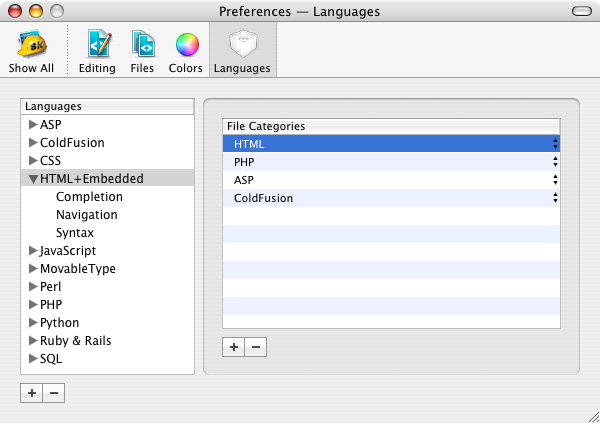The width and height of the screenshot is (600, 423).
Task: Collapse the HTML+Embedded language node
Action: 33,179
